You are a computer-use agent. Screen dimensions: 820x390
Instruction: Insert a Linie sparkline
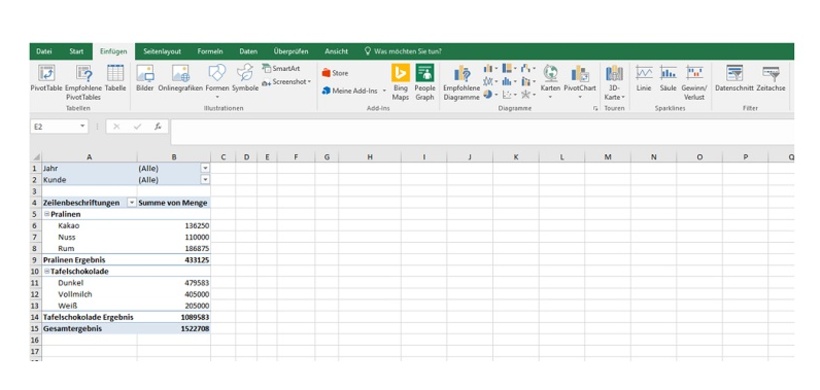(644, 78)
